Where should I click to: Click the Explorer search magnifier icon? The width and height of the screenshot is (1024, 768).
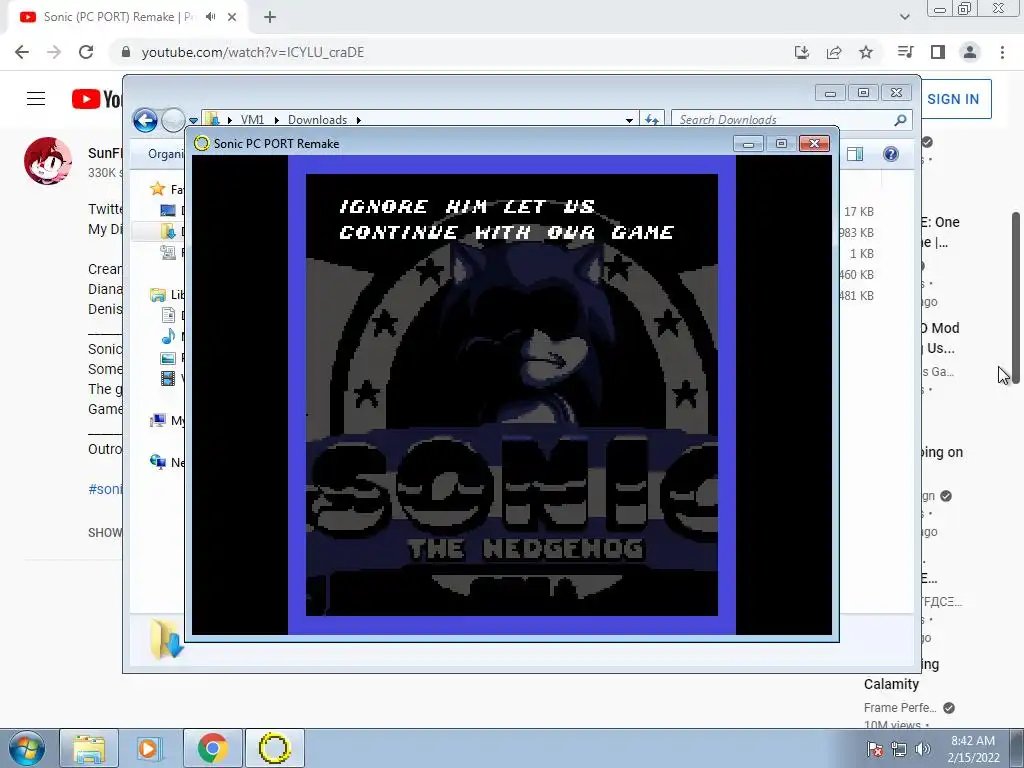tap(901, 120)
